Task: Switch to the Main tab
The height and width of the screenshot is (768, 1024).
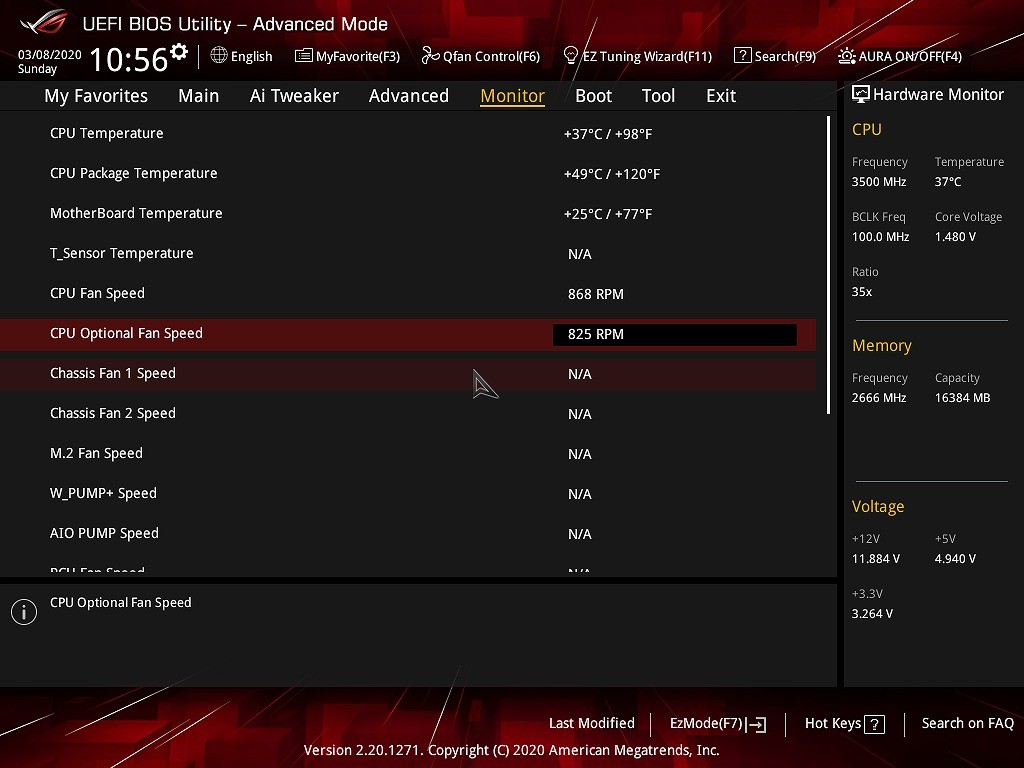Action: tap(199, 96)
